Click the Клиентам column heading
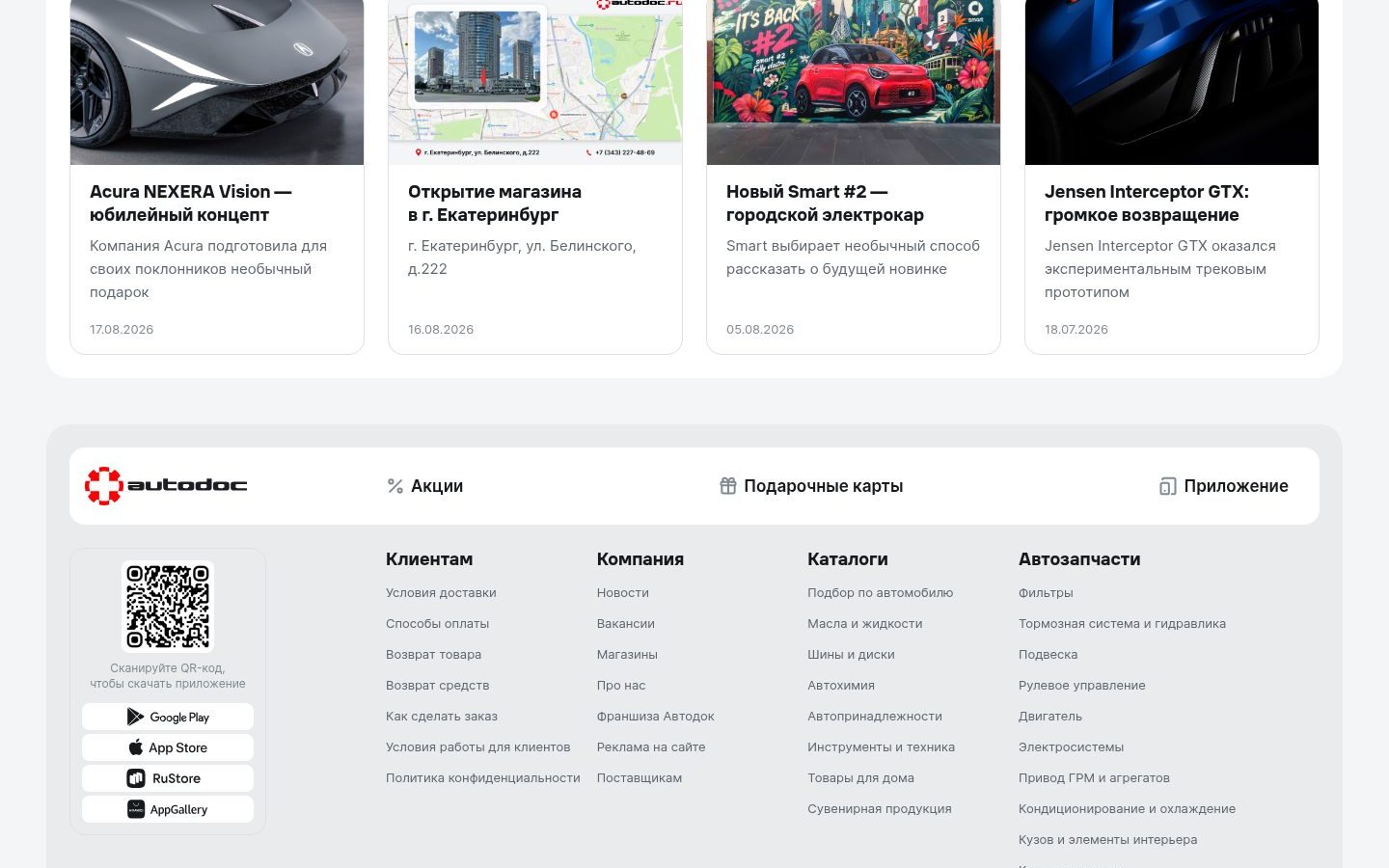This screenshot has height=868, width=1389. (x=429, y=559)
